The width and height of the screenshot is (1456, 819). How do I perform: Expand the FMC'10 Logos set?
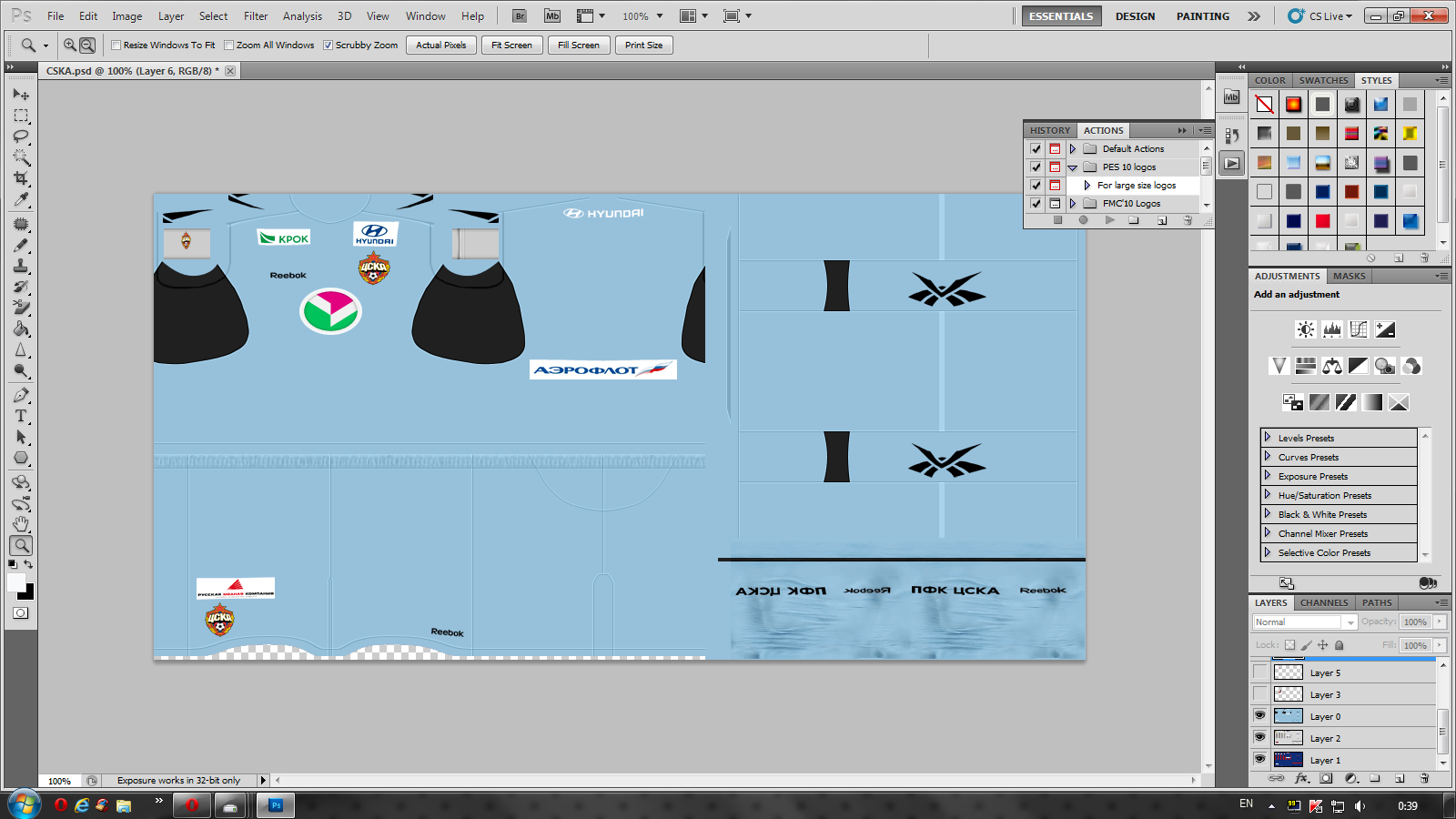click(x=1073, y=203)
